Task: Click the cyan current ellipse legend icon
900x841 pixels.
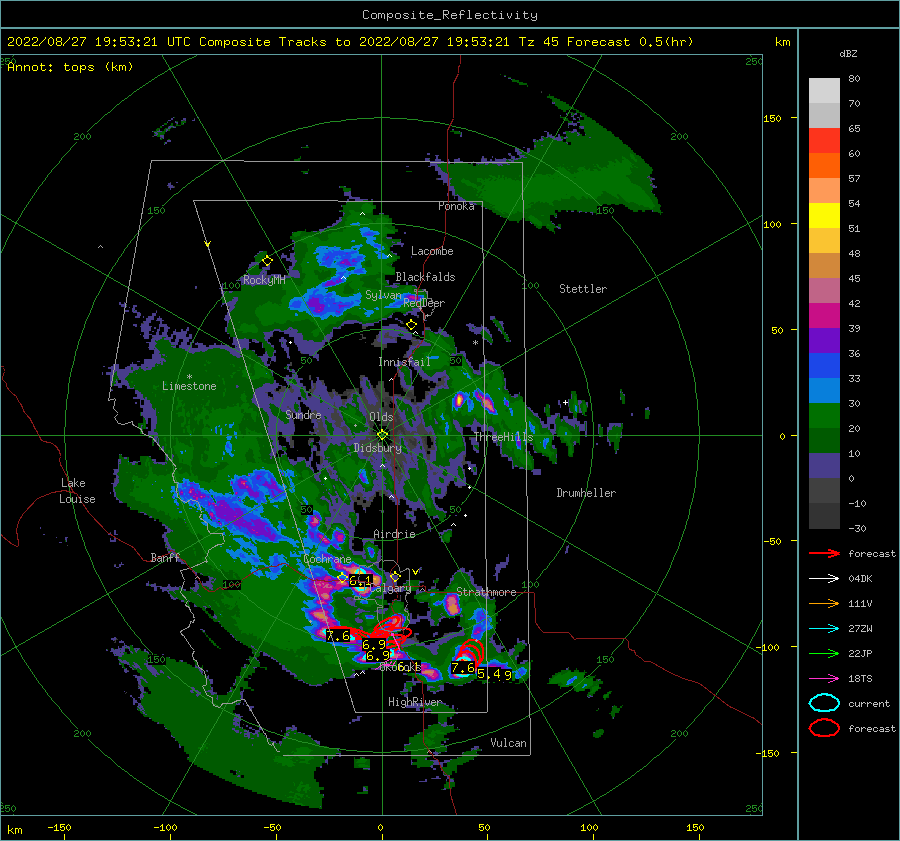Action: tap(824, 703)
